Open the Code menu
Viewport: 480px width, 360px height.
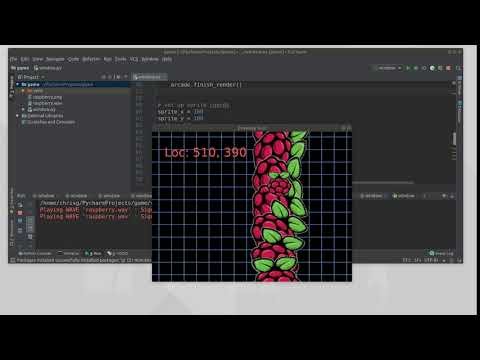73,59
